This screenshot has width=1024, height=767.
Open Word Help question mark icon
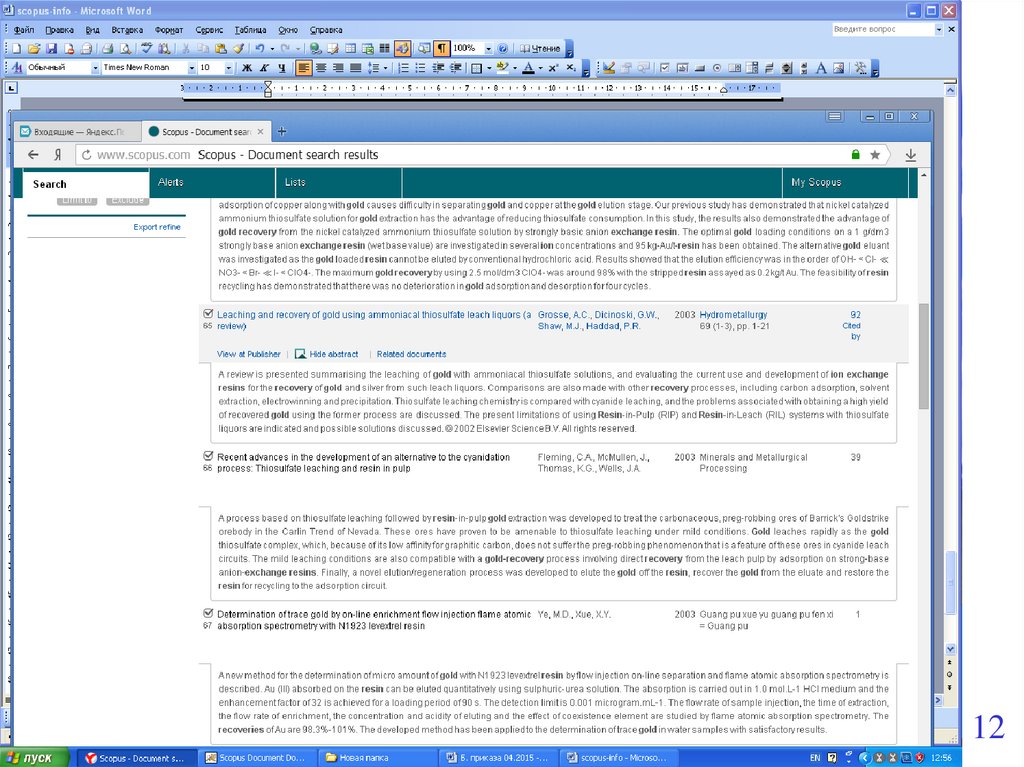point(503,48)
